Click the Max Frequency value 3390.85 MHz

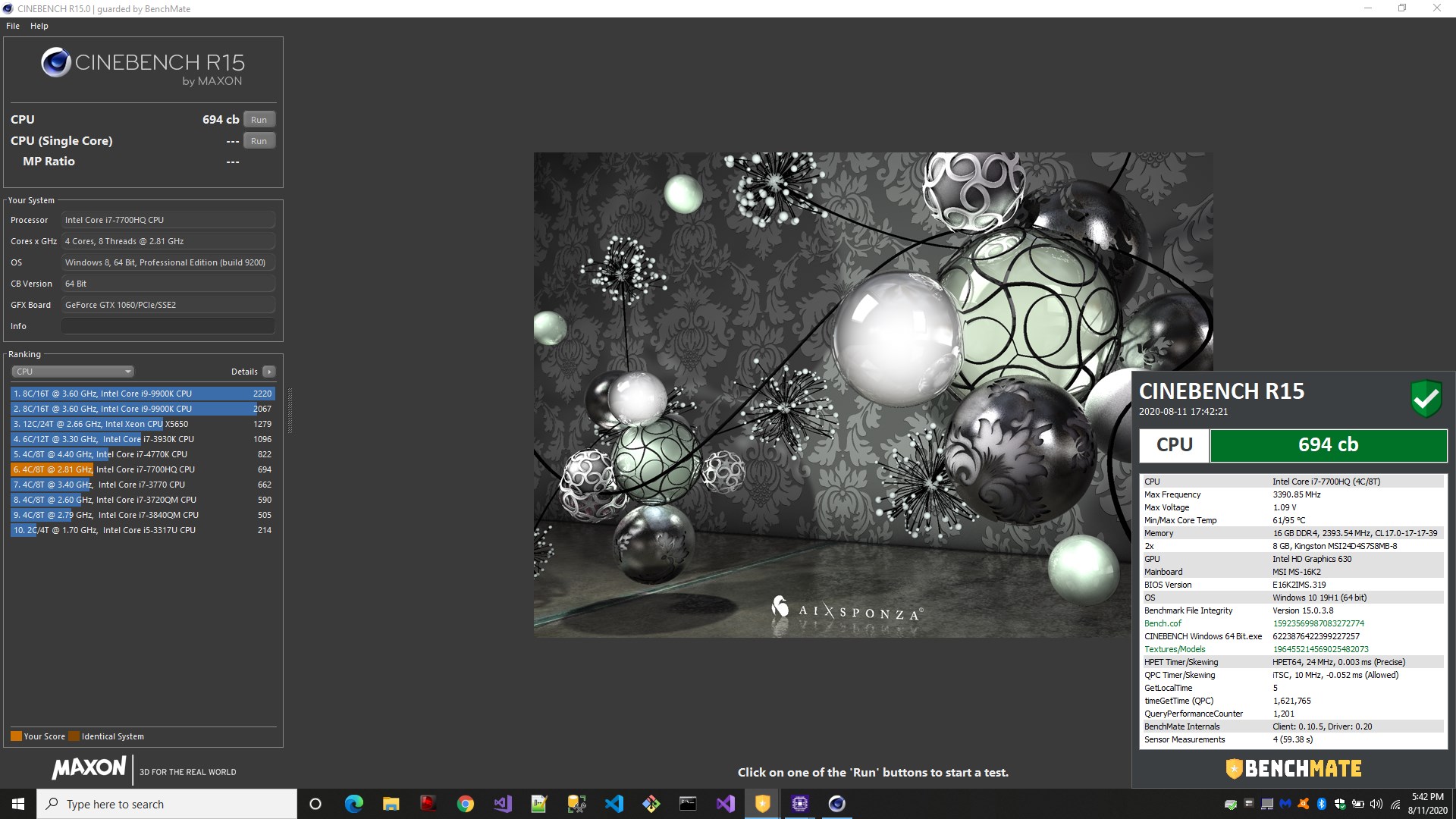pyautogui.click(x=1296, y=494)
